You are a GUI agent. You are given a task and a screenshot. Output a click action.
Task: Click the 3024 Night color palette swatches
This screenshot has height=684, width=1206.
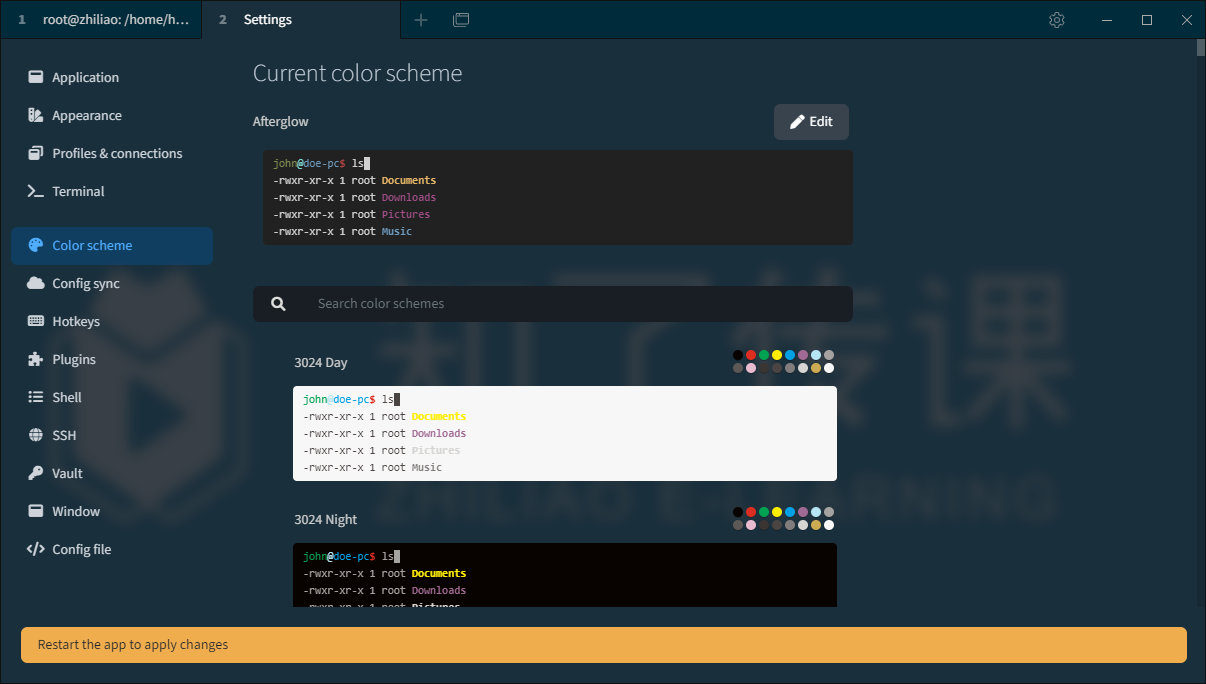pos(783,518)
